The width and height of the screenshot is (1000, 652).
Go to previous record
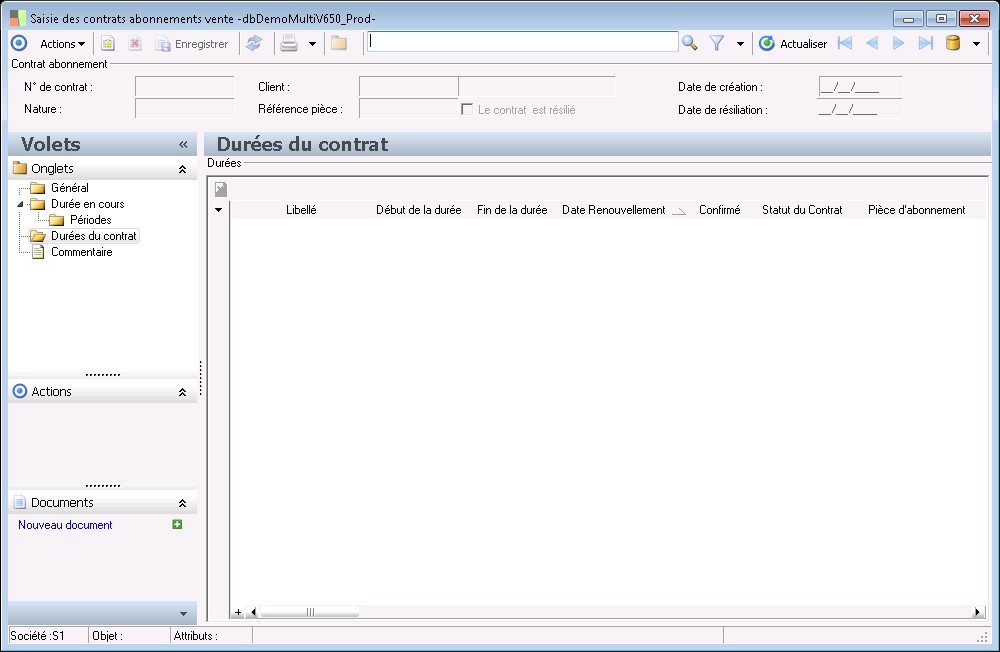[872, 43]
